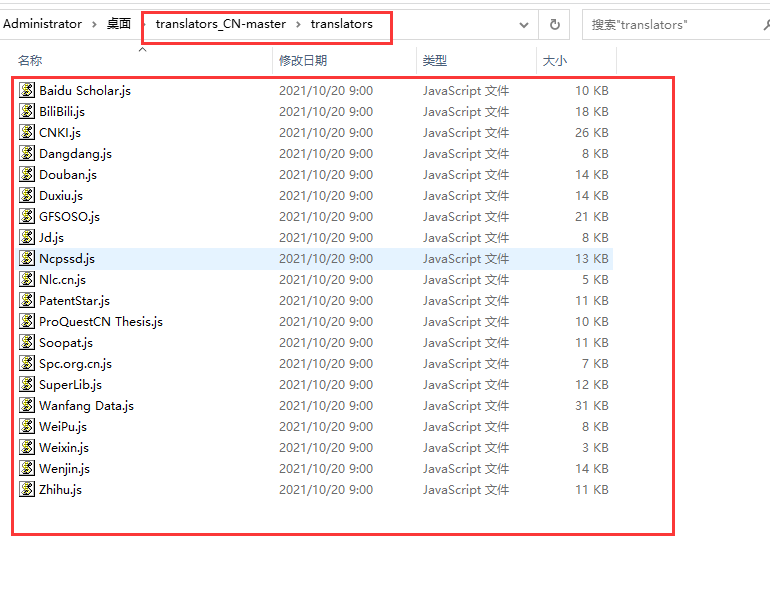
Task: Select the file name GFSOSO.js
Action: [69, 217]
